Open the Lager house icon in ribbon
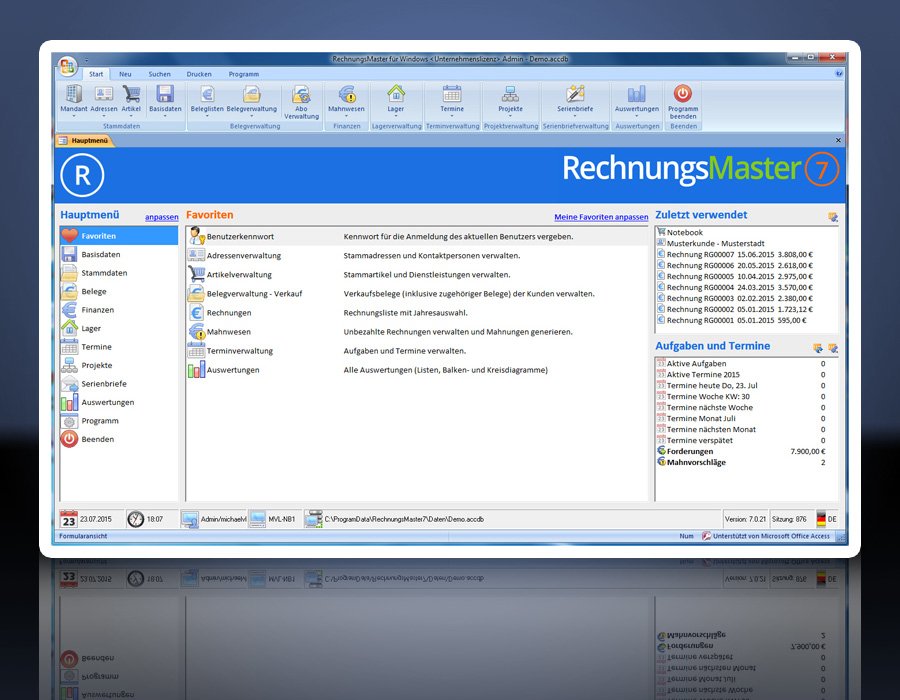Viewport: 900px width, 700px height. tap(396, 94)
